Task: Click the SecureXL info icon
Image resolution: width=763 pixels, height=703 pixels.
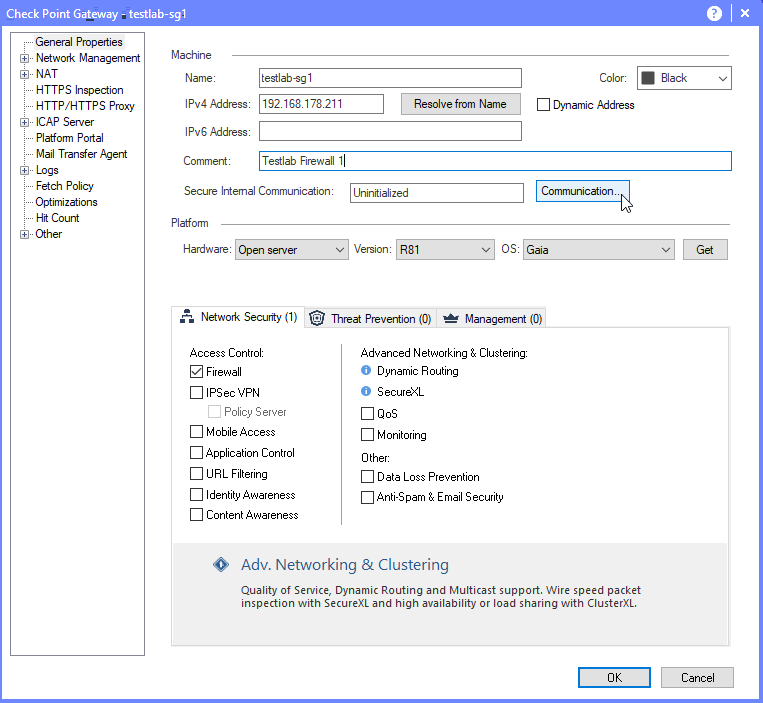Action: tap(366, 391)
